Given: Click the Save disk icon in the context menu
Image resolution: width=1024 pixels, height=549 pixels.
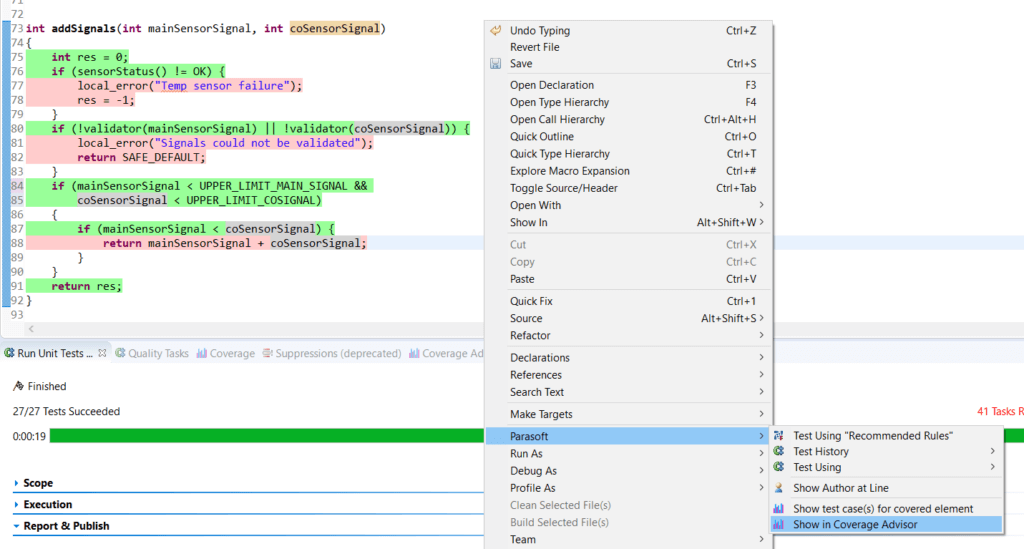Looking at the screenshot, I should pyautogui.click(x=495, y=64).
